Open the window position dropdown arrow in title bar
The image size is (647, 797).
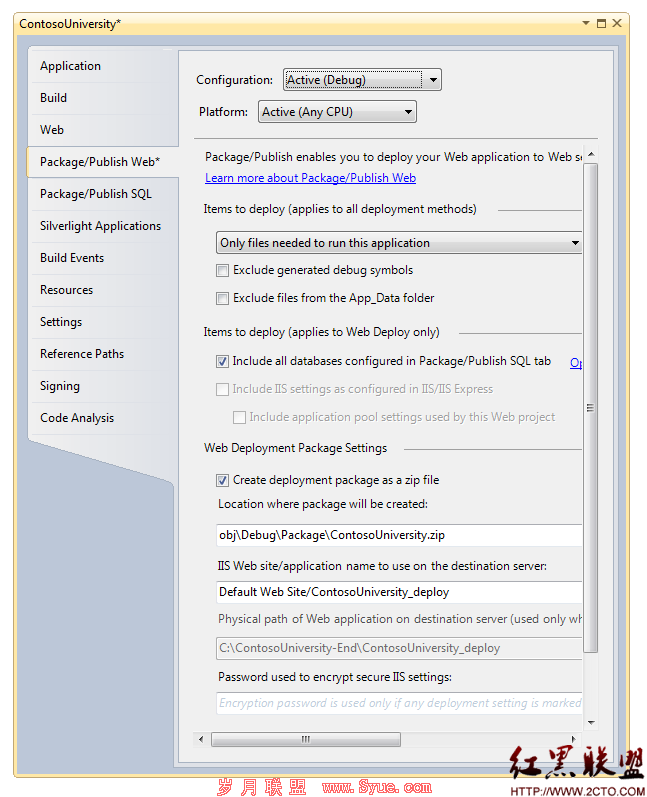586,23
